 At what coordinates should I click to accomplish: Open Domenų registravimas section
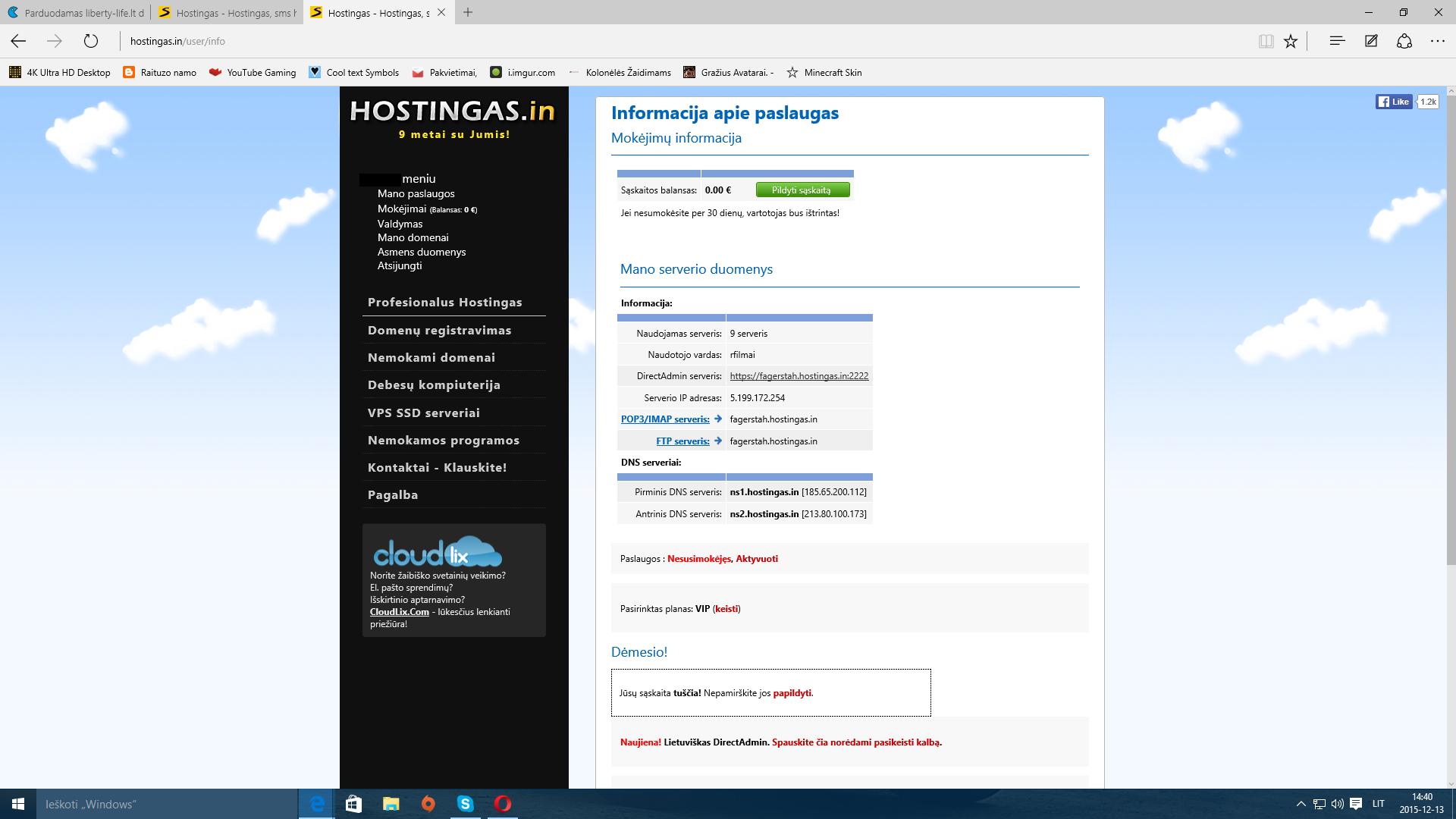pos(439,330)
